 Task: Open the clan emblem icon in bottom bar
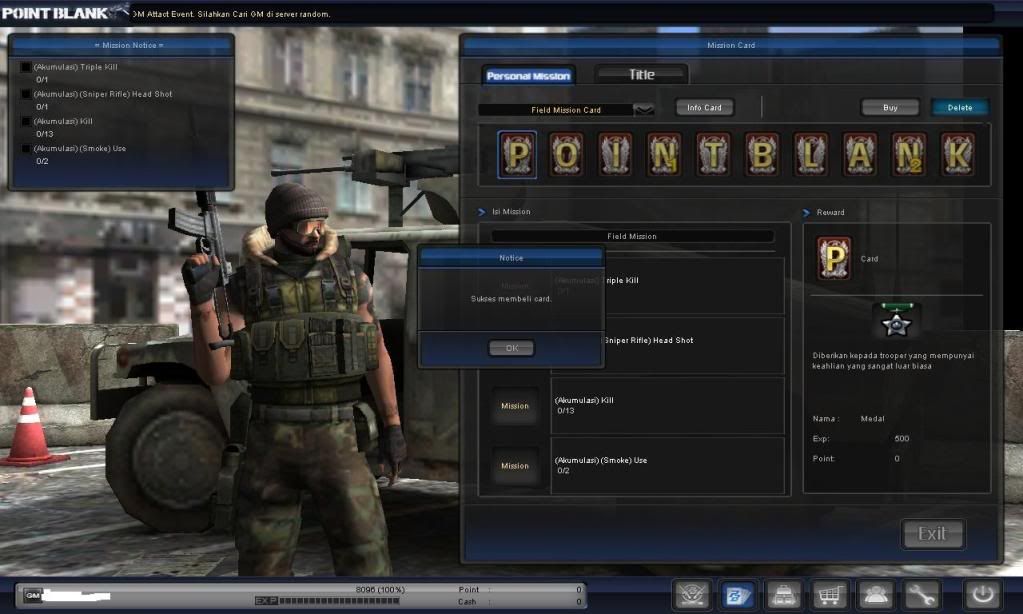click(x=691, y=594)
